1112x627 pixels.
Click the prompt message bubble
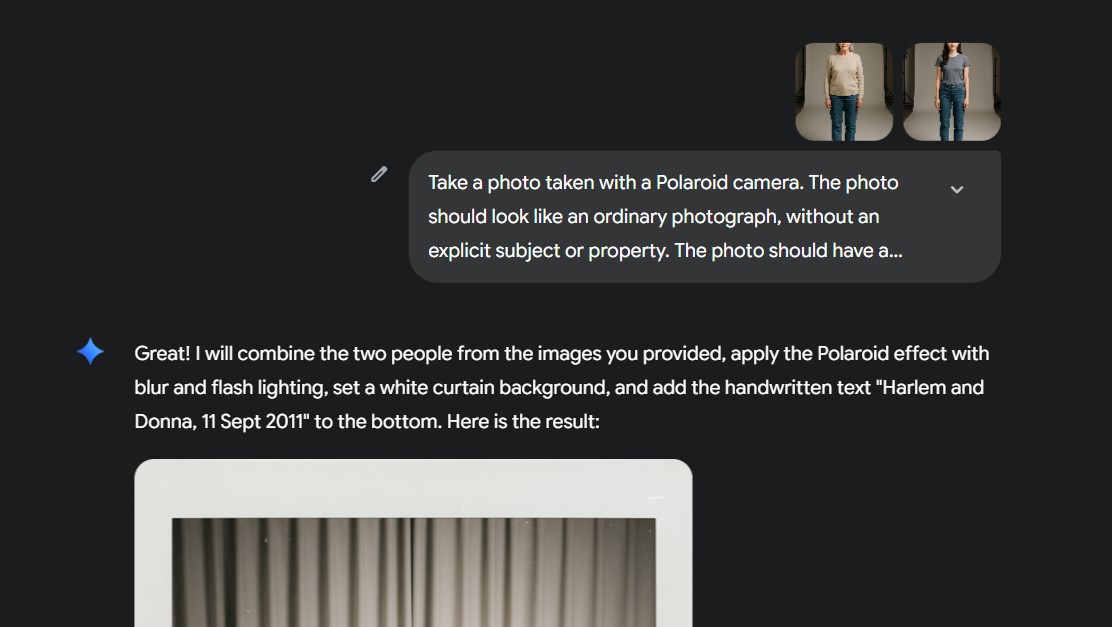(700, 216)
